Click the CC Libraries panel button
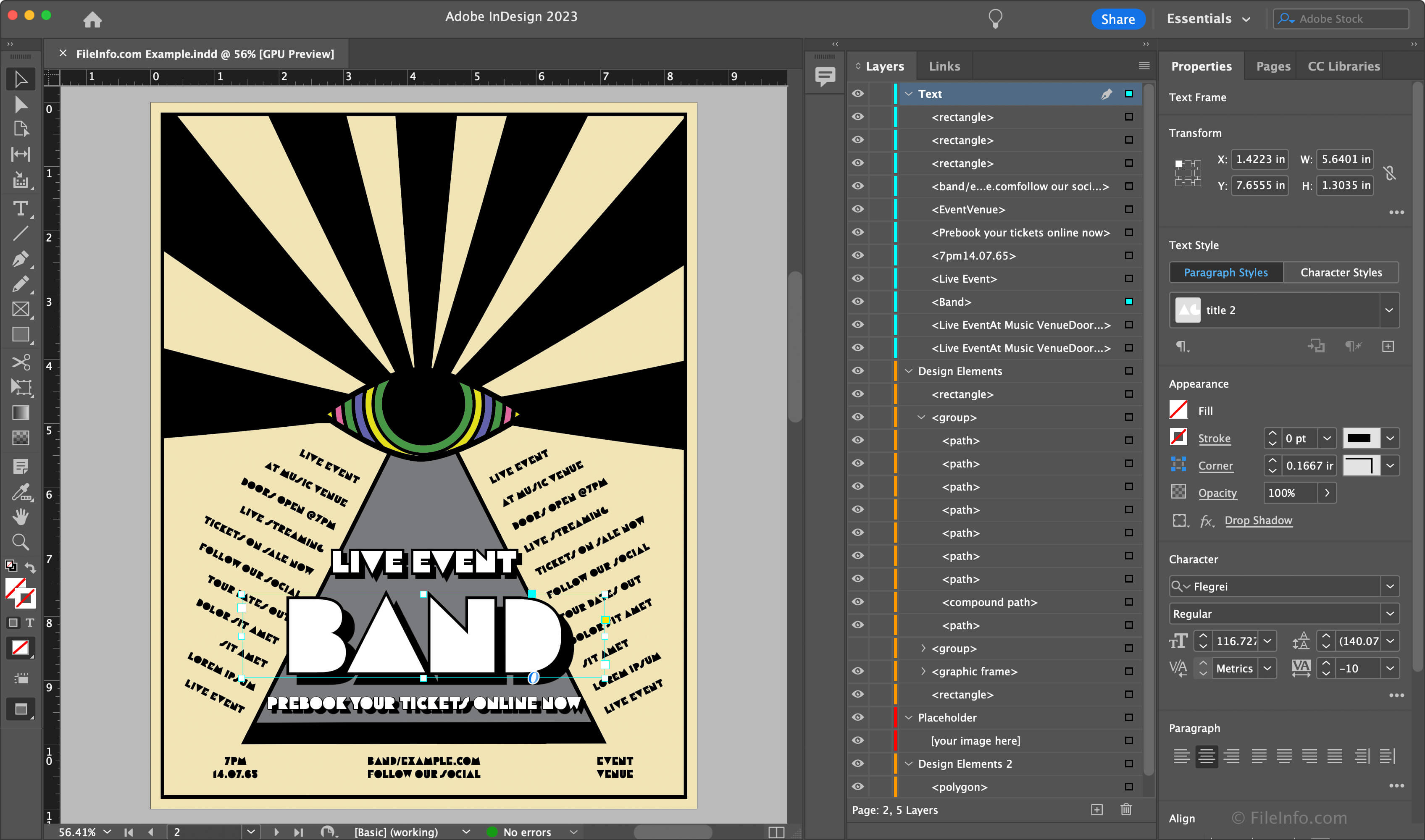 coord(1343,65)
